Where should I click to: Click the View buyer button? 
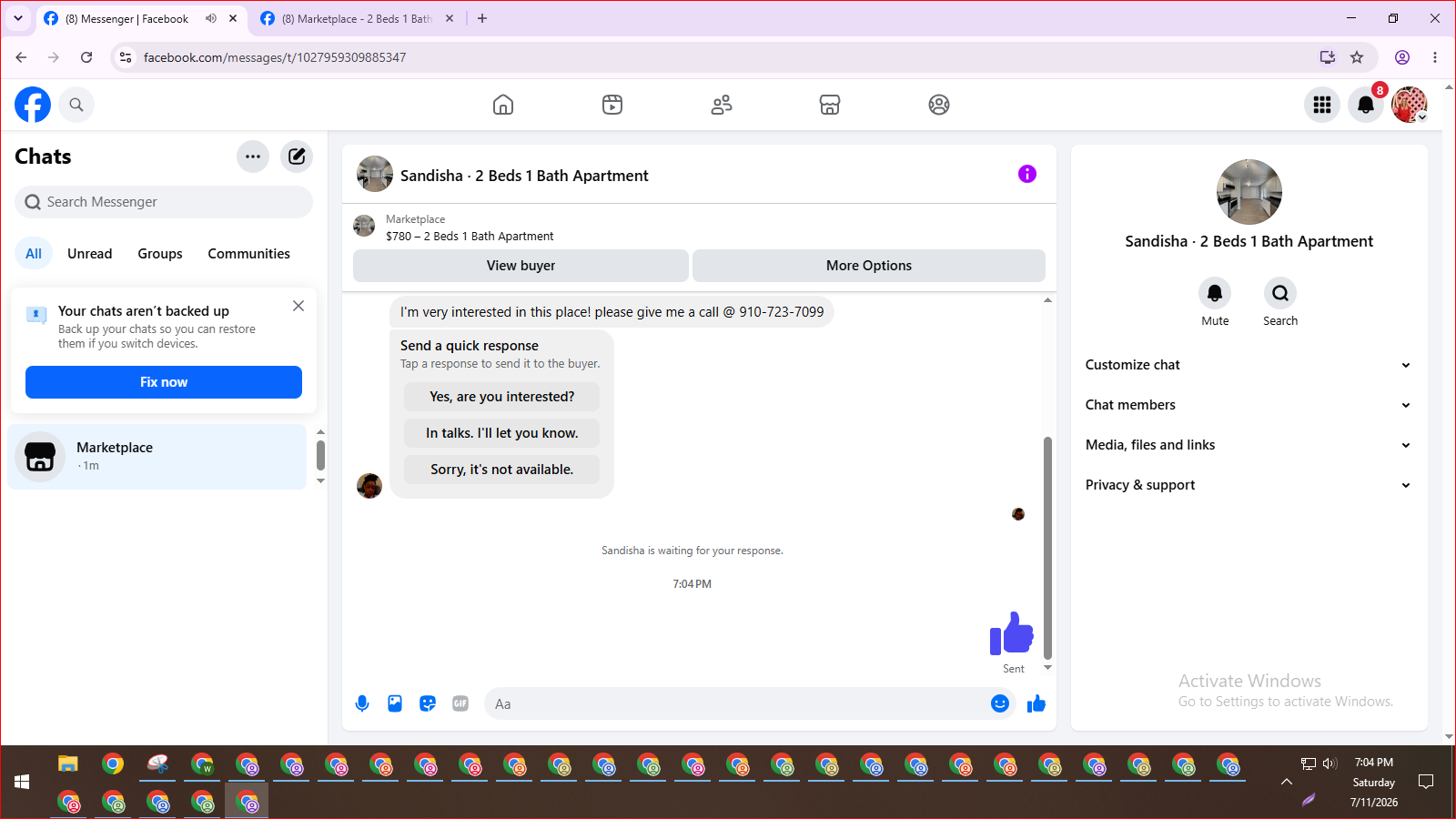[x=521, y=266]
